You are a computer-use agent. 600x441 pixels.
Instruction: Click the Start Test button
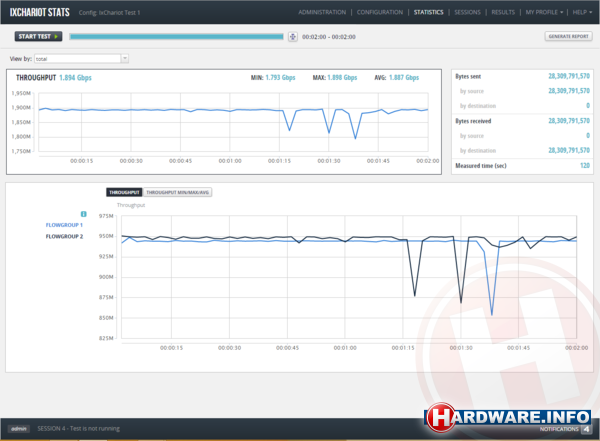[x=38, y=36]
